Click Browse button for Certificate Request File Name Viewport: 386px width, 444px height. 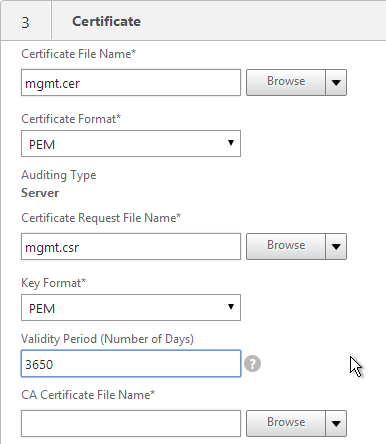click(x=286, y=246)
